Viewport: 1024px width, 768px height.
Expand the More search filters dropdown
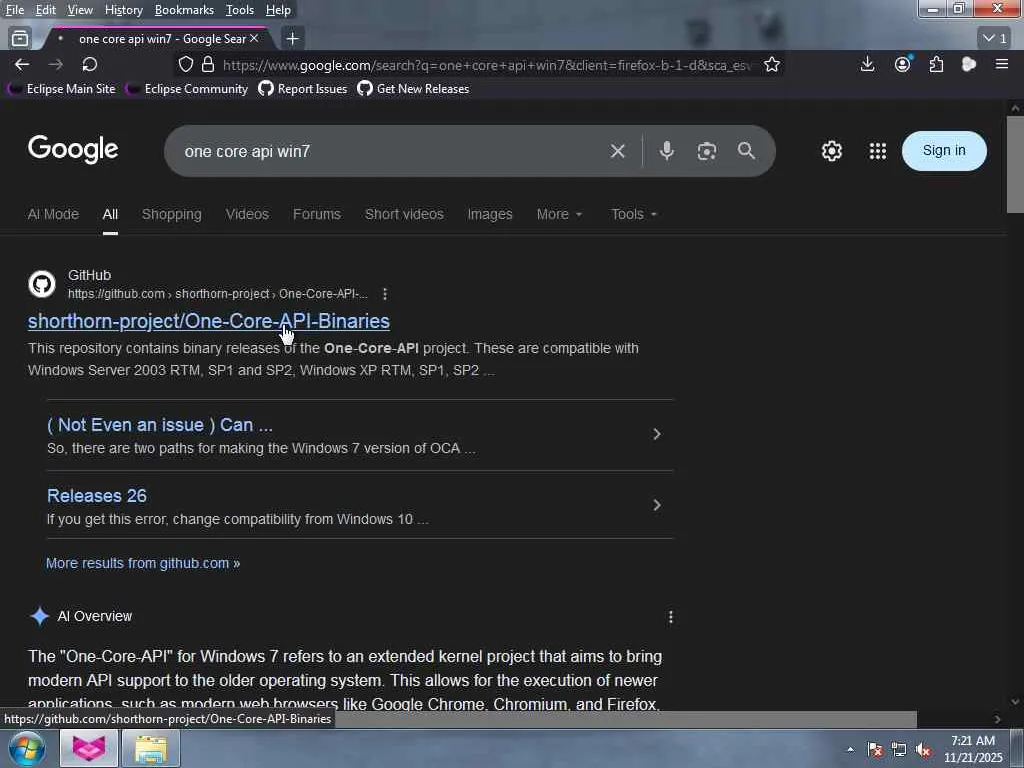559,214
